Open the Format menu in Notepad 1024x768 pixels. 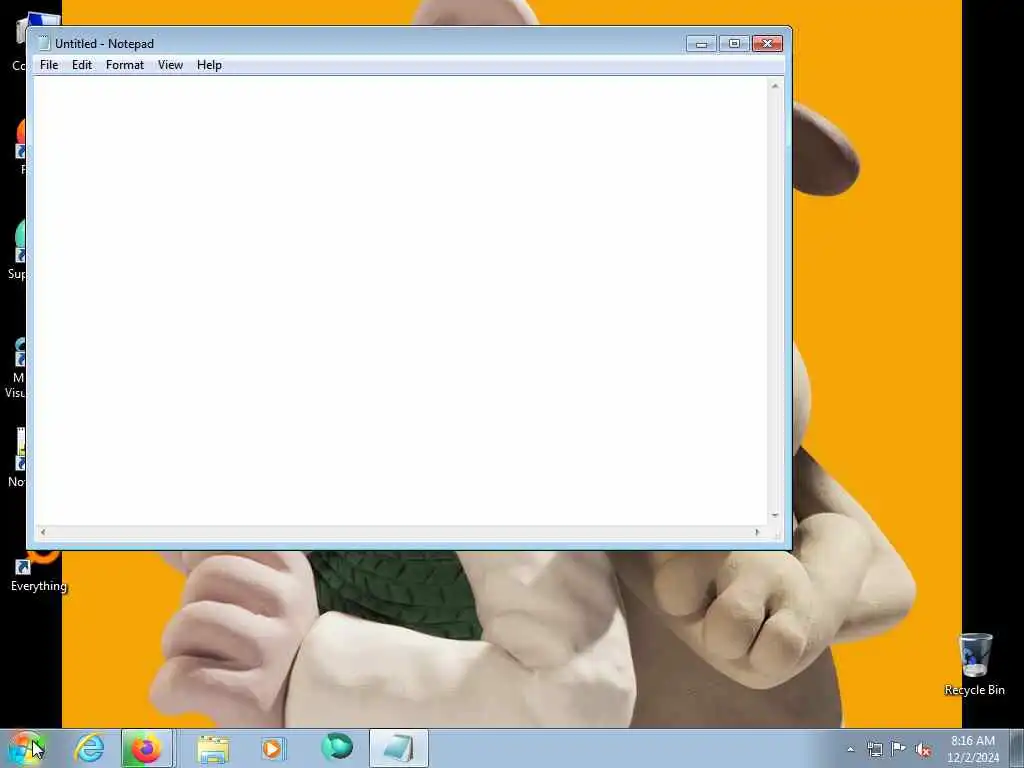coord(125,65)
